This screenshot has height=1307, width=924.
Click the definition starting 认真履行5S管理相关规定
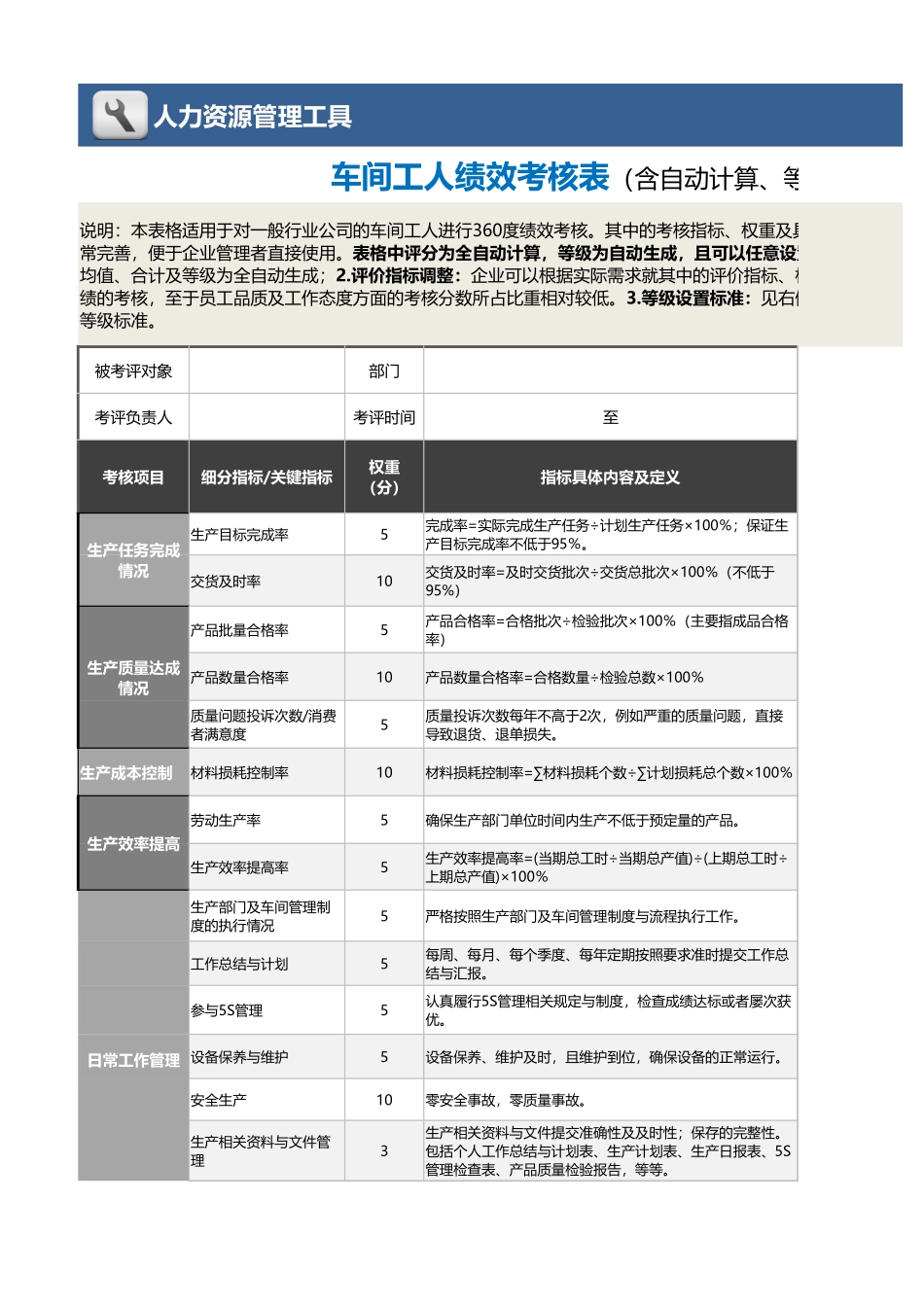tap(610, 1010)
